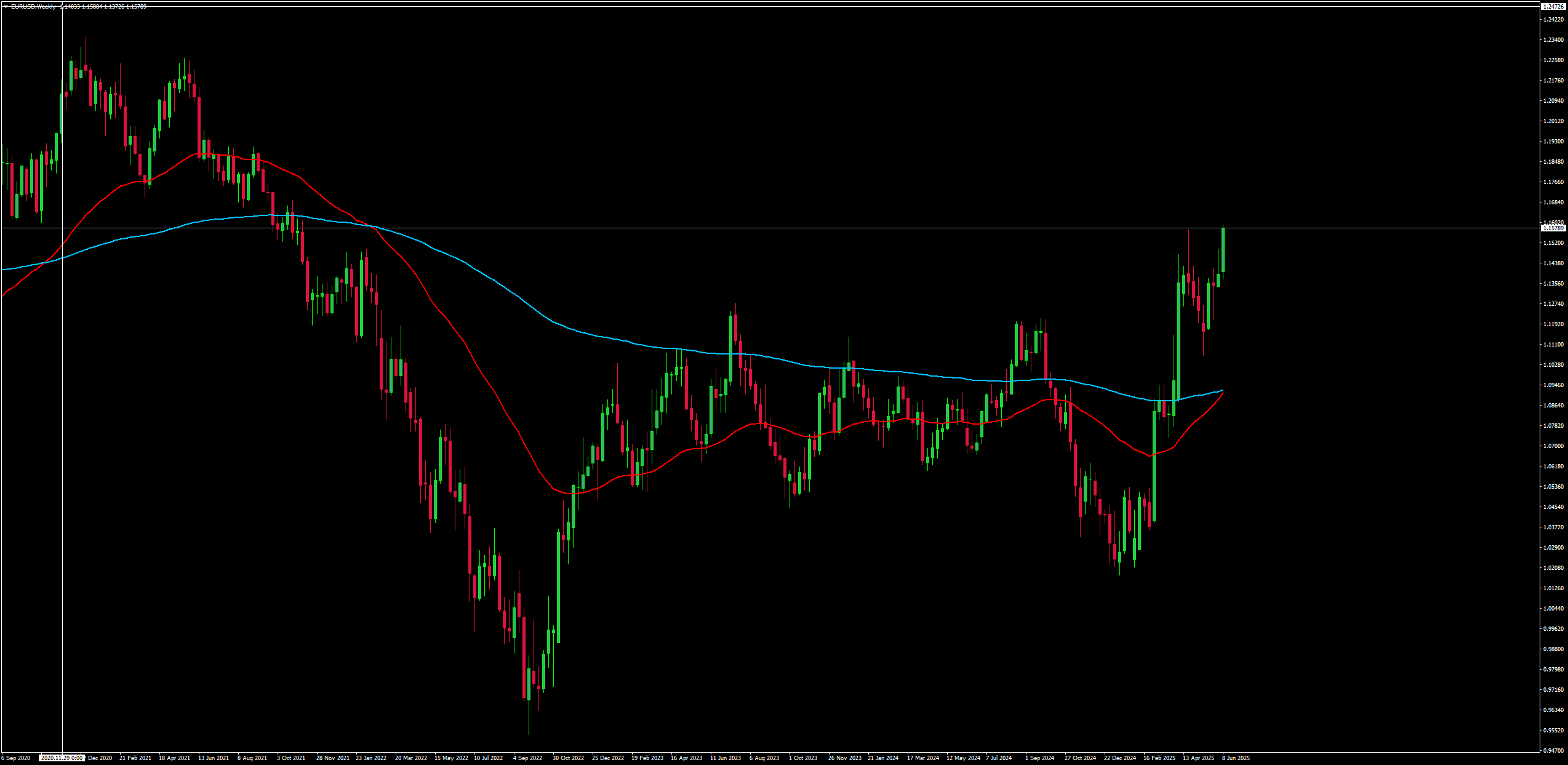Click the 17 Mar 2024 date label

pos(923,758)
